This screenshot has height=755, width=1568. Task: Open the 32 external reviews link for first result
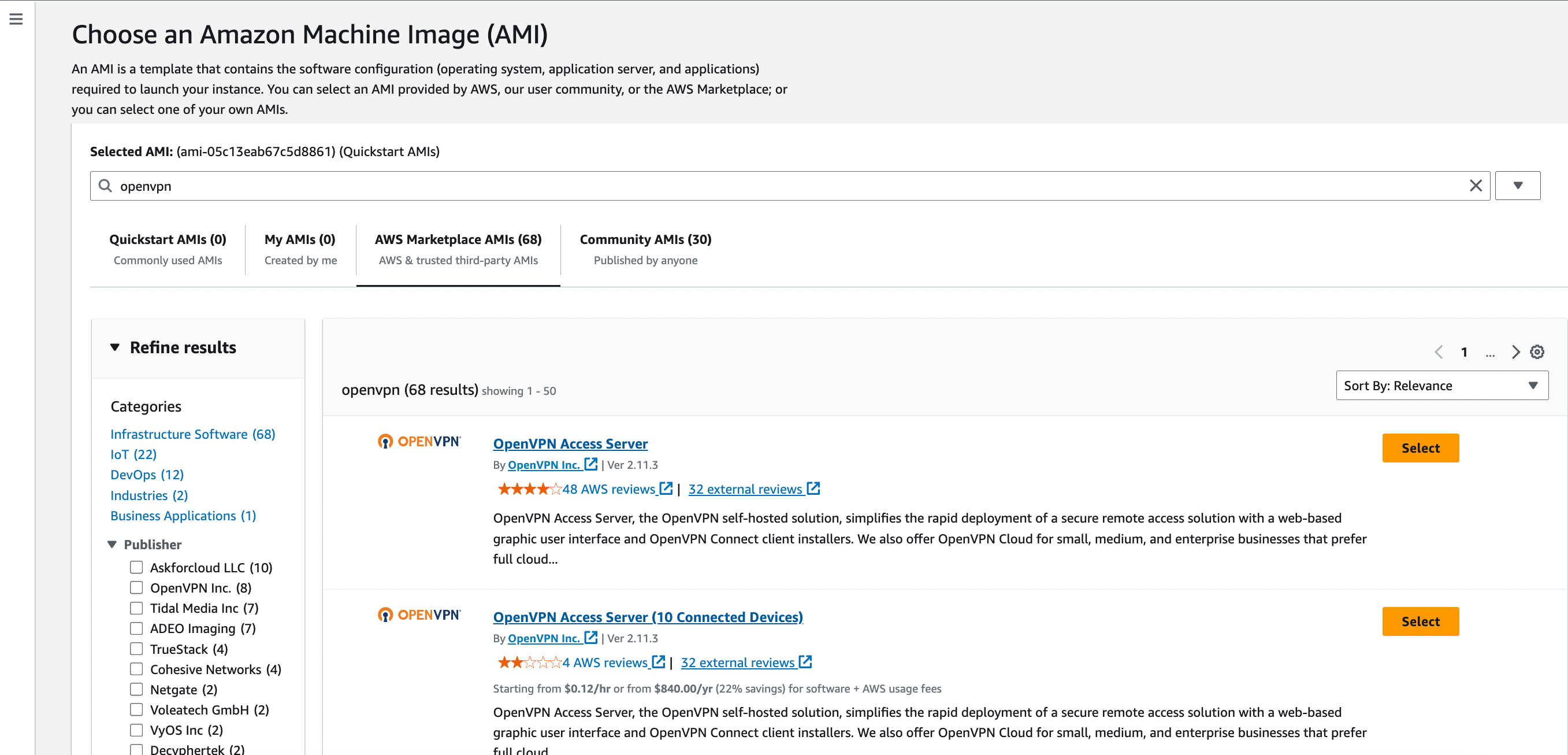[x=745, y=490]
